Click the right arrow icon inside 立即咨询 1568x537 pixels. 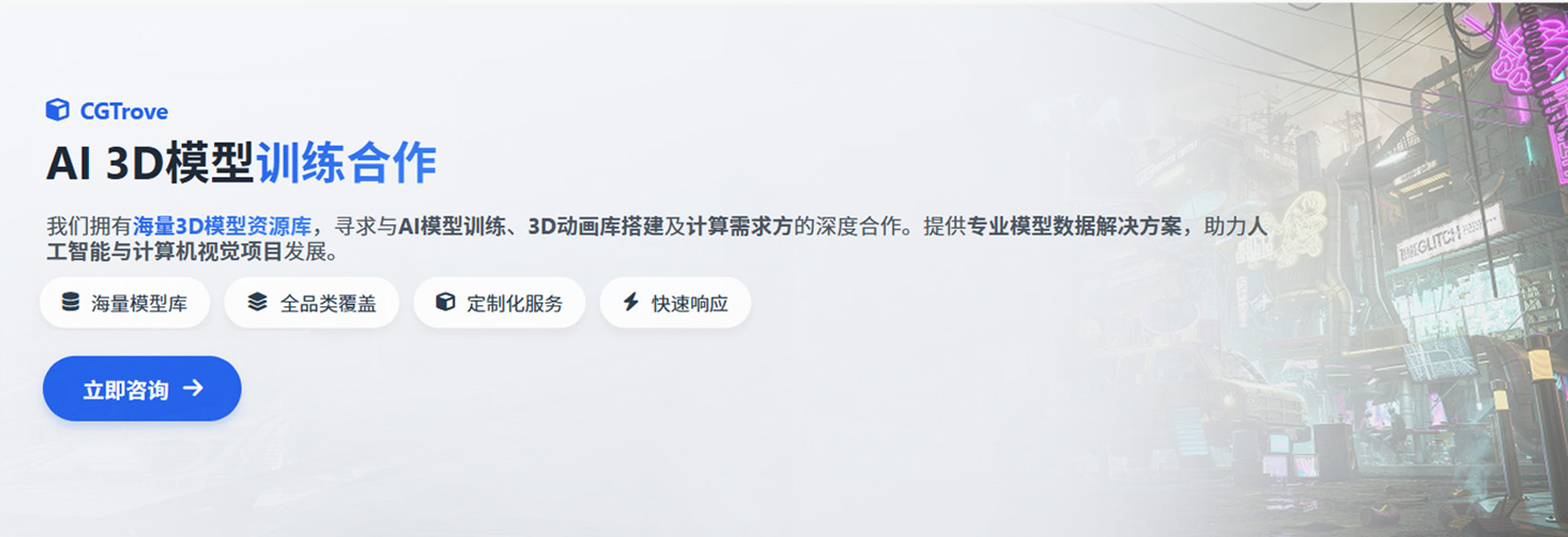(193, 388)
